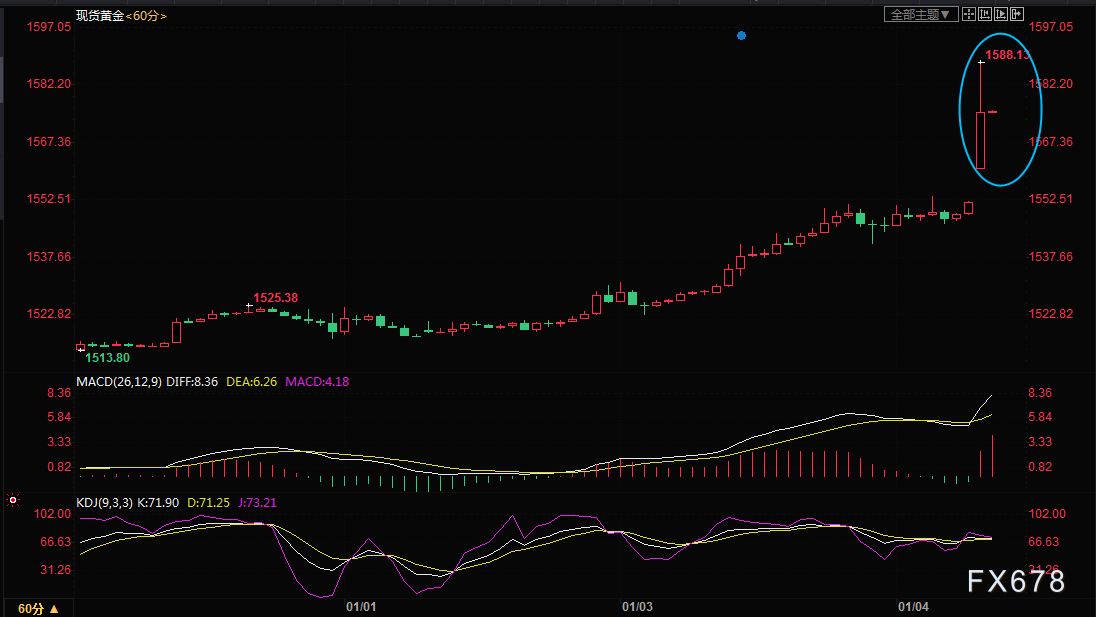The image size is (1096, 617).
Task: Click the right KDJ axis 66.63 label
Action: 1044,542
